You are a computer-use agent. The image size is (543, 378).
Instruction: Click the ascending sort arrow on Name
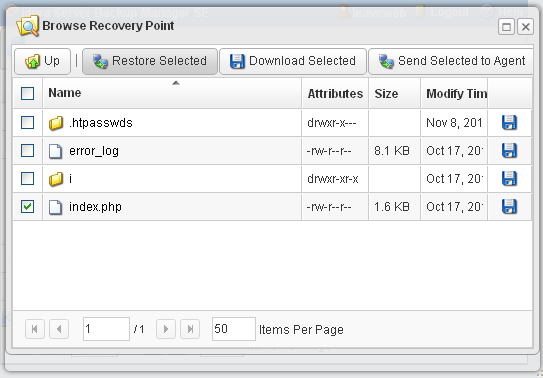coord(176,83)
